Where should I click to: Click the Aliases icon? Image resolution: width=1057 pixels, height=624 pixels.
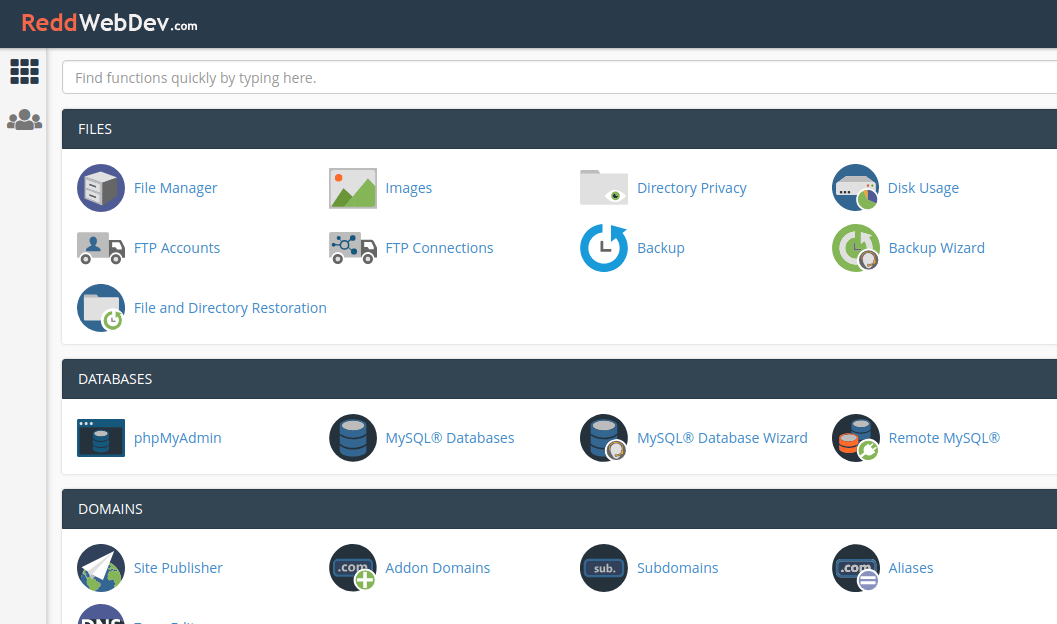point(855,568)
